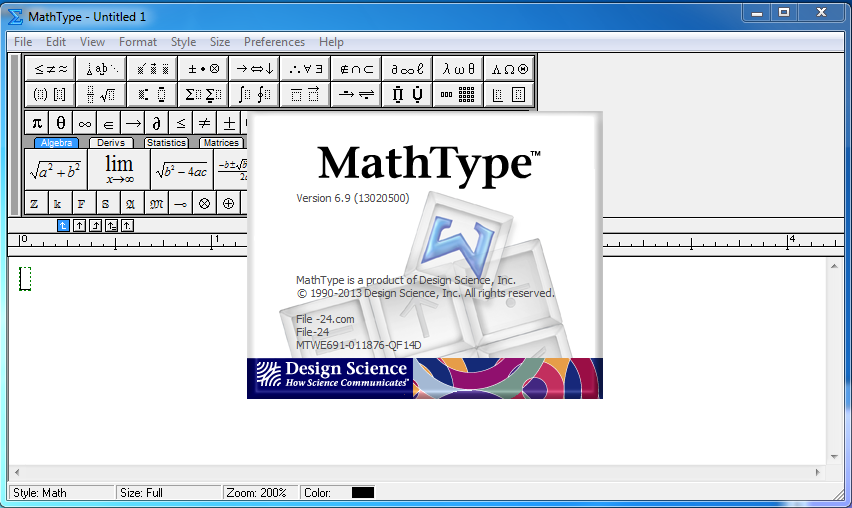This screenshot has width=852, height=508.
Task: Open the Format menu
Action: [x=137, y=42]
